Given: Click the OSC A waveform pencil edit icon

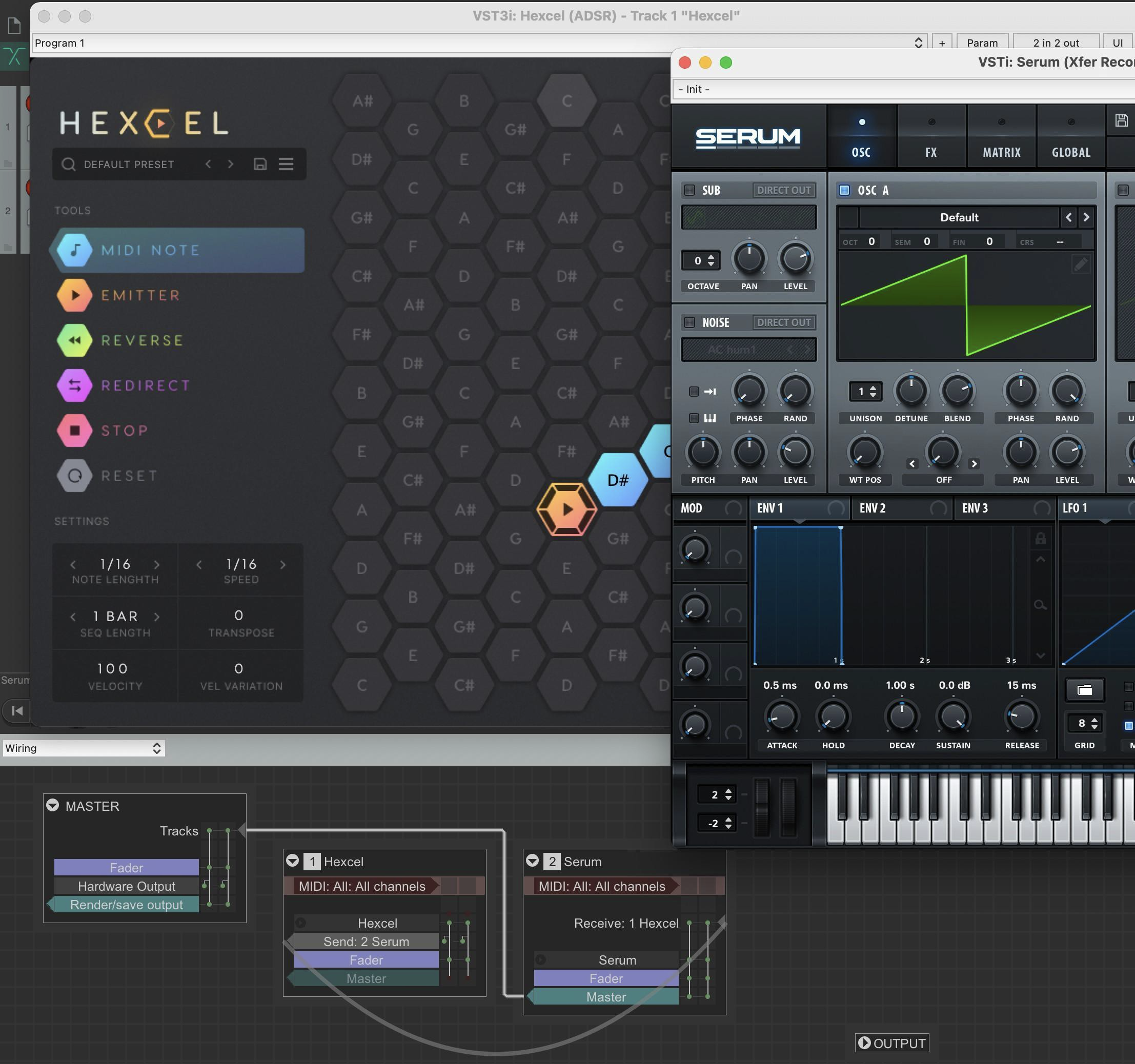Looking at the screenshot, I should pyautogui.click(x=1081, y=264).
